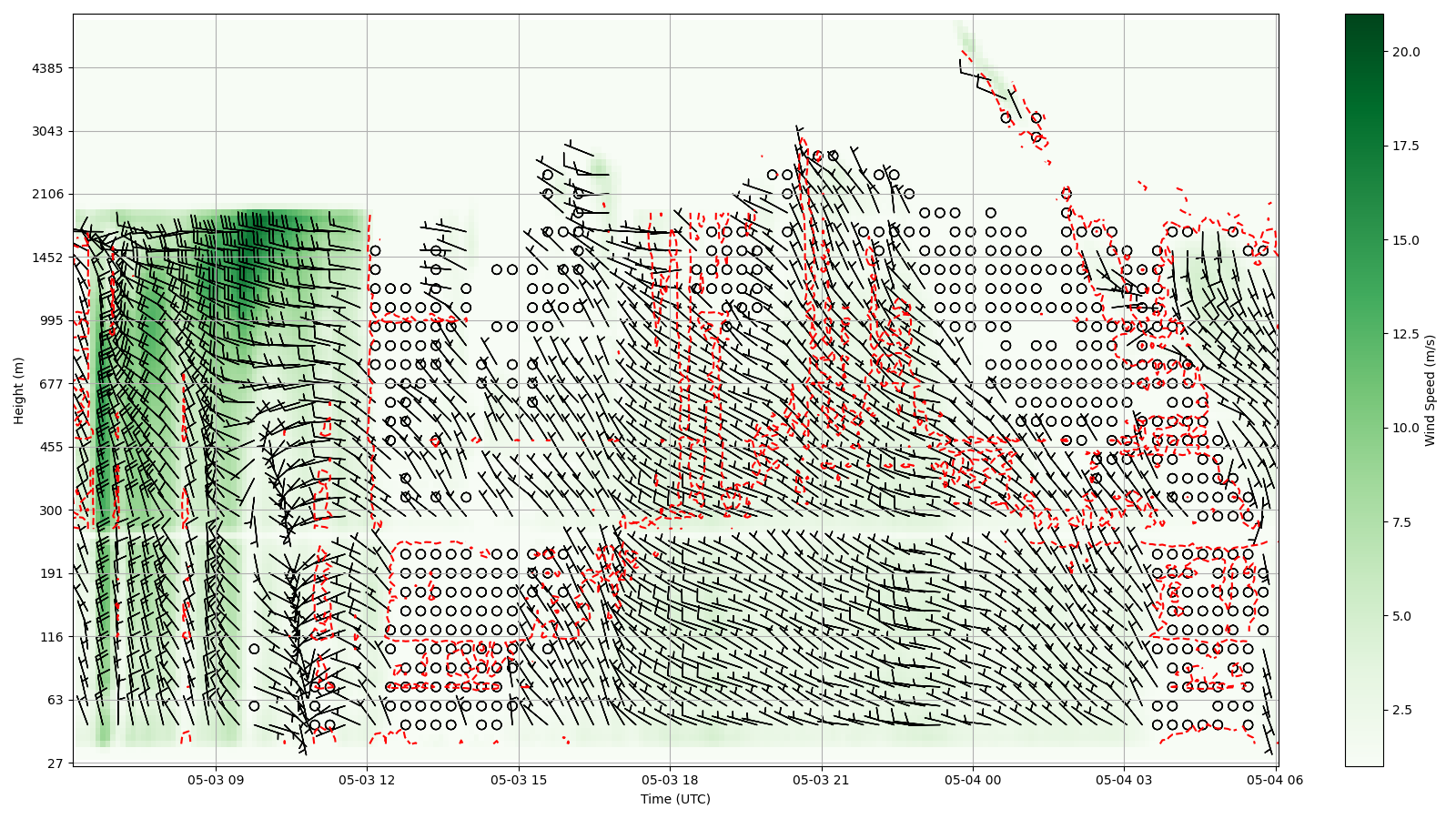Pick the 05-03 18 time tick label
The height and width of the screenshot is (819, 1456).
pyautogui.click(x=671, y=780)
